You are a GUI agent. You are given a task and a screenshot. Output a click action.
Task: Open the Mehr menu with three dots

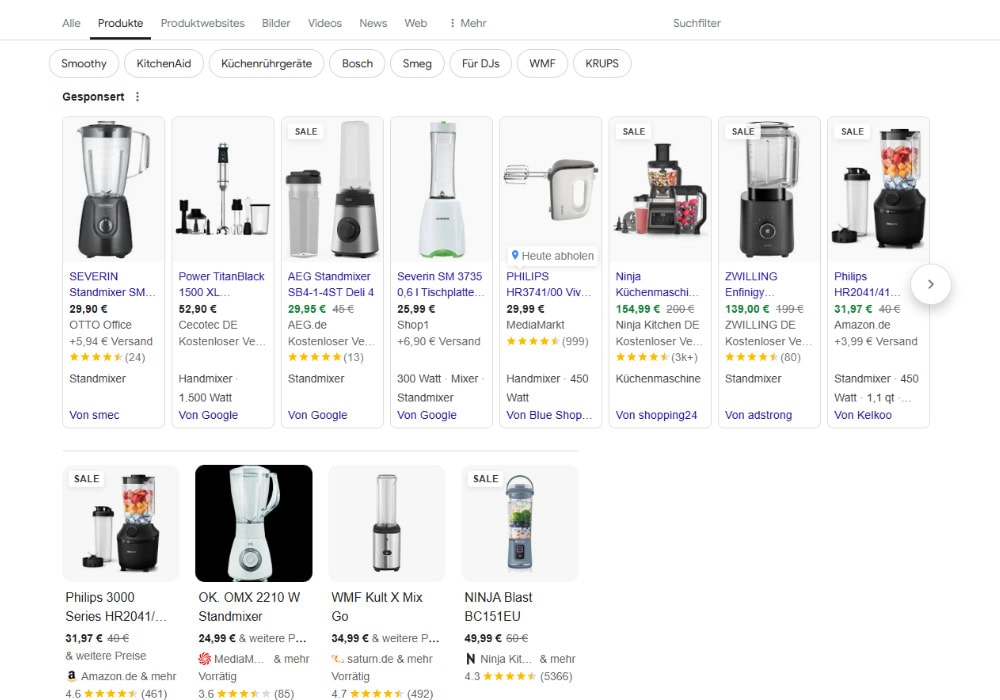pos(467,23)
